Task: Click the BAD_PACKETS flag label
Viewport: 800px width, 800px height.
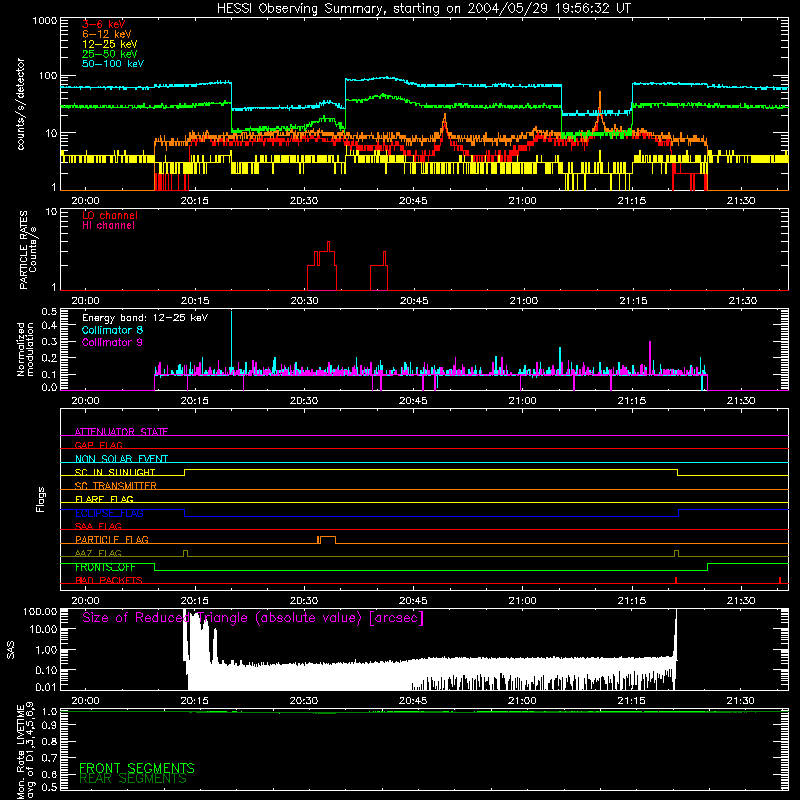Action: tap(109, 580)
